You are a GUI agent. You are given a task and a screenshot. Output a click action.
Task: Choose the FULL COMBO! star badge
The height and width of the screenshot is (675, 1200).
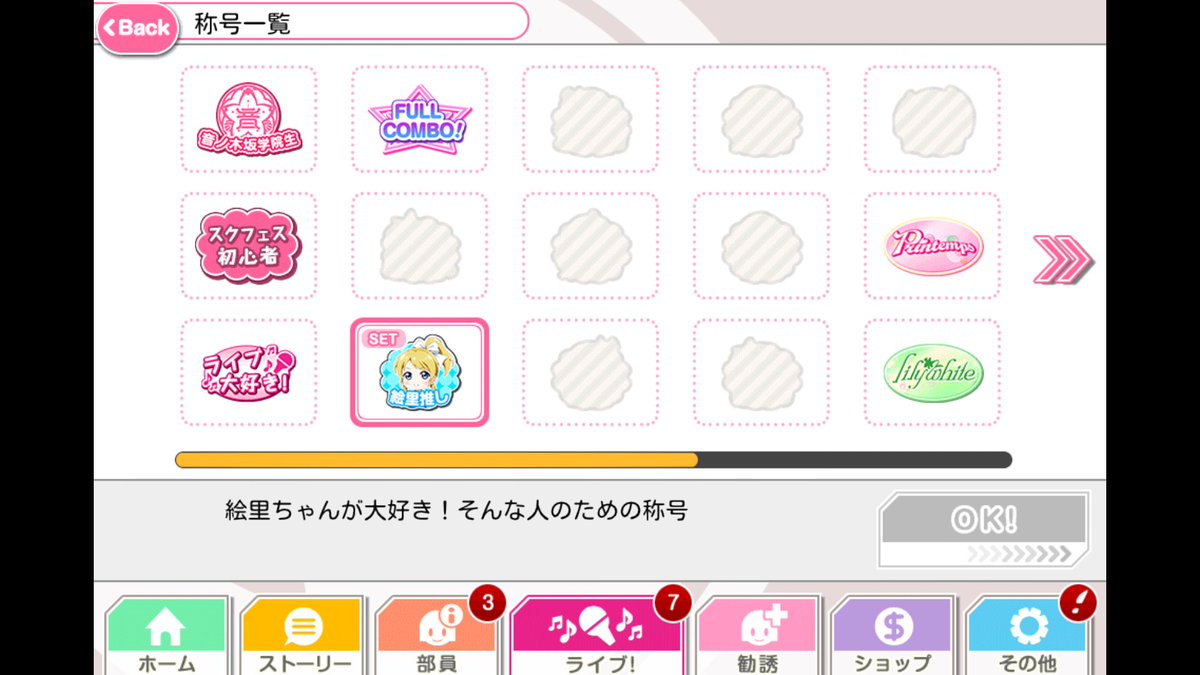pos(419,120)
